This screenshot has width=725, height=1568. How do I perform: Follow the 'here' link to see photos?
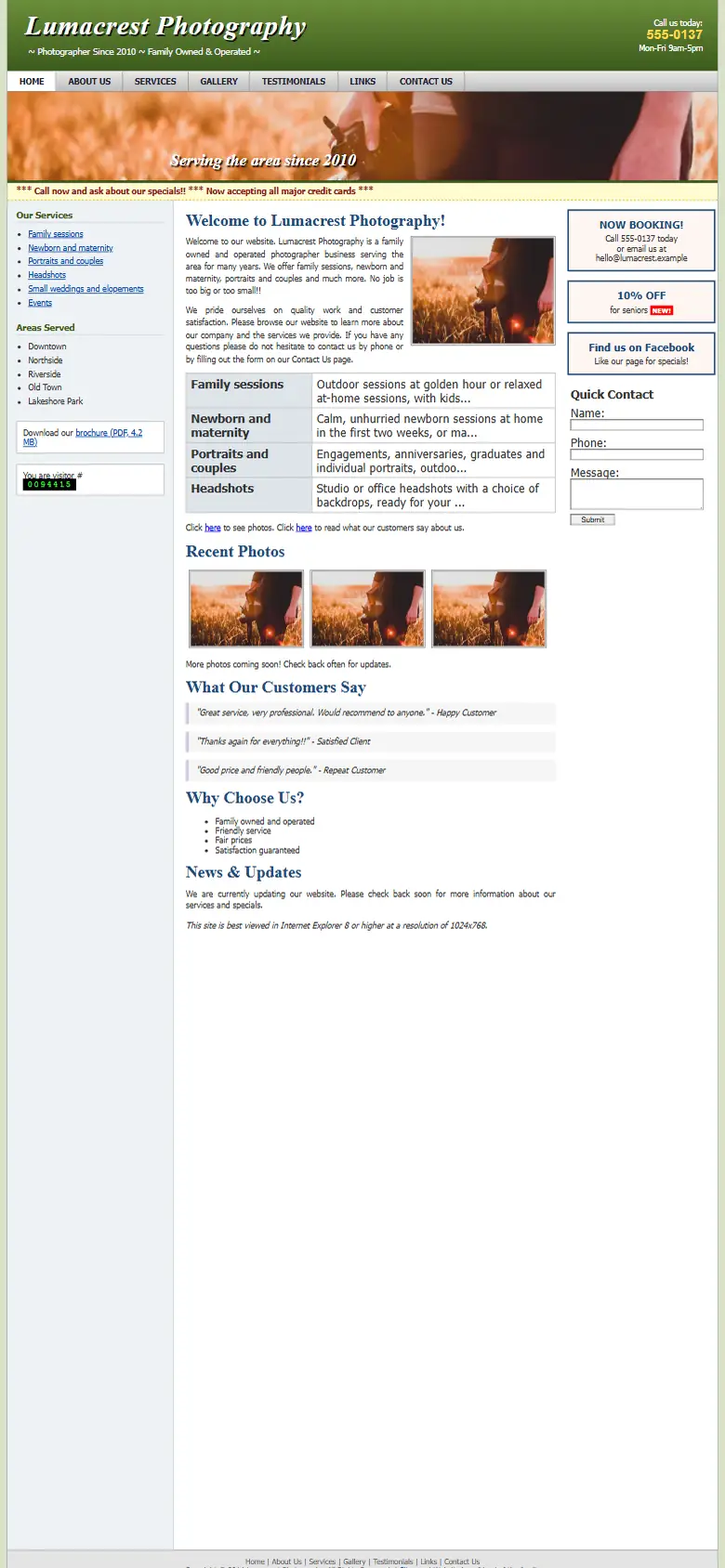(213, 528)
